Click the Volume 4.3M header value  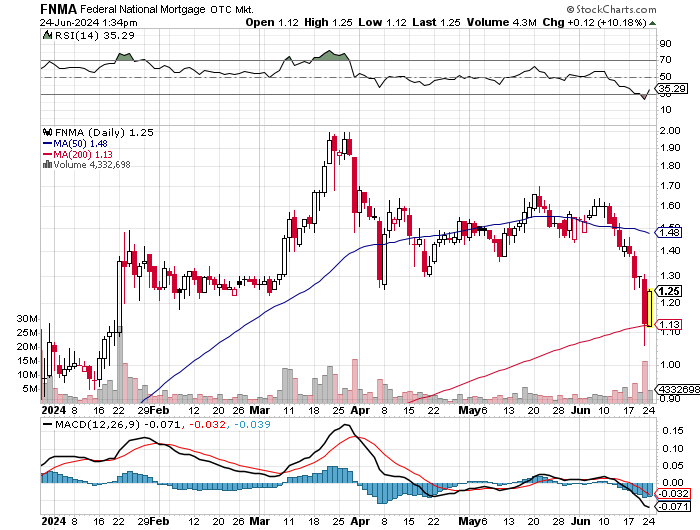tap(501, 22)
